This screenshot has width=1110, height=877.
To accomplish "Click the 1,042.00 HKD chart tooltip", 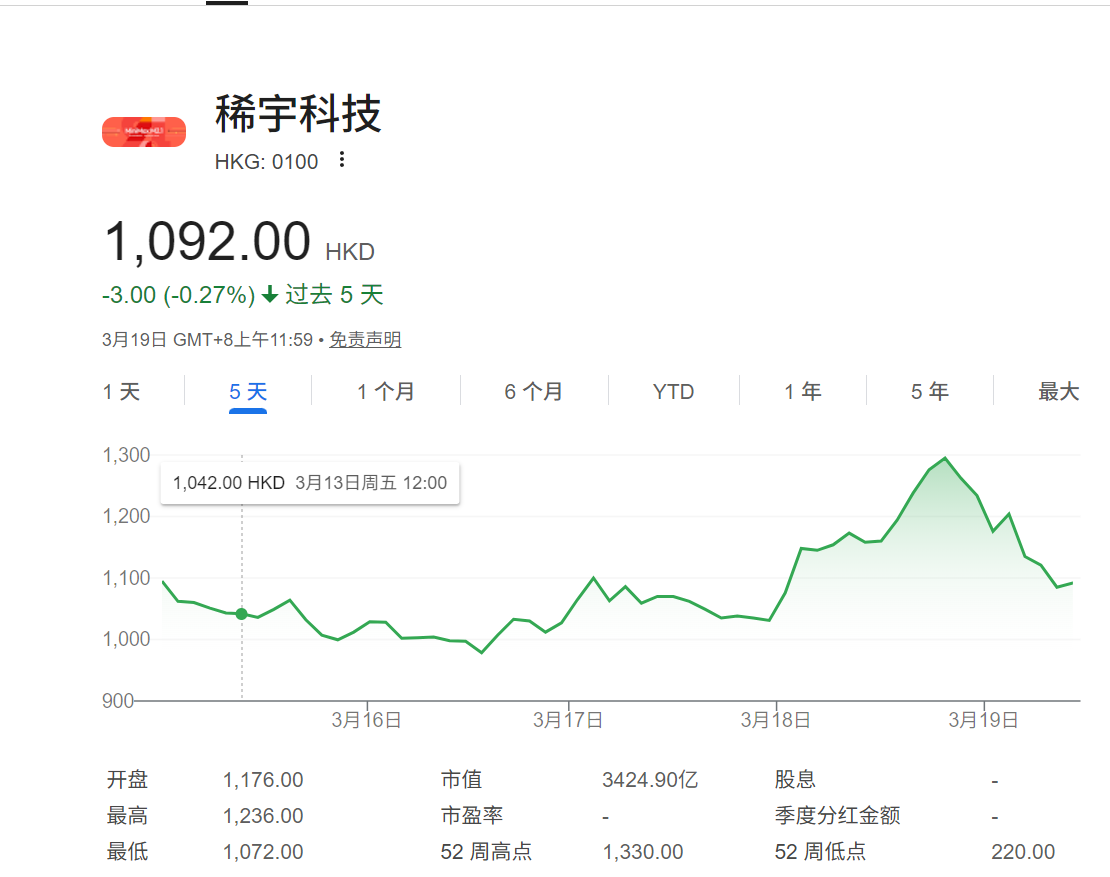I will (x=310, y=483).
